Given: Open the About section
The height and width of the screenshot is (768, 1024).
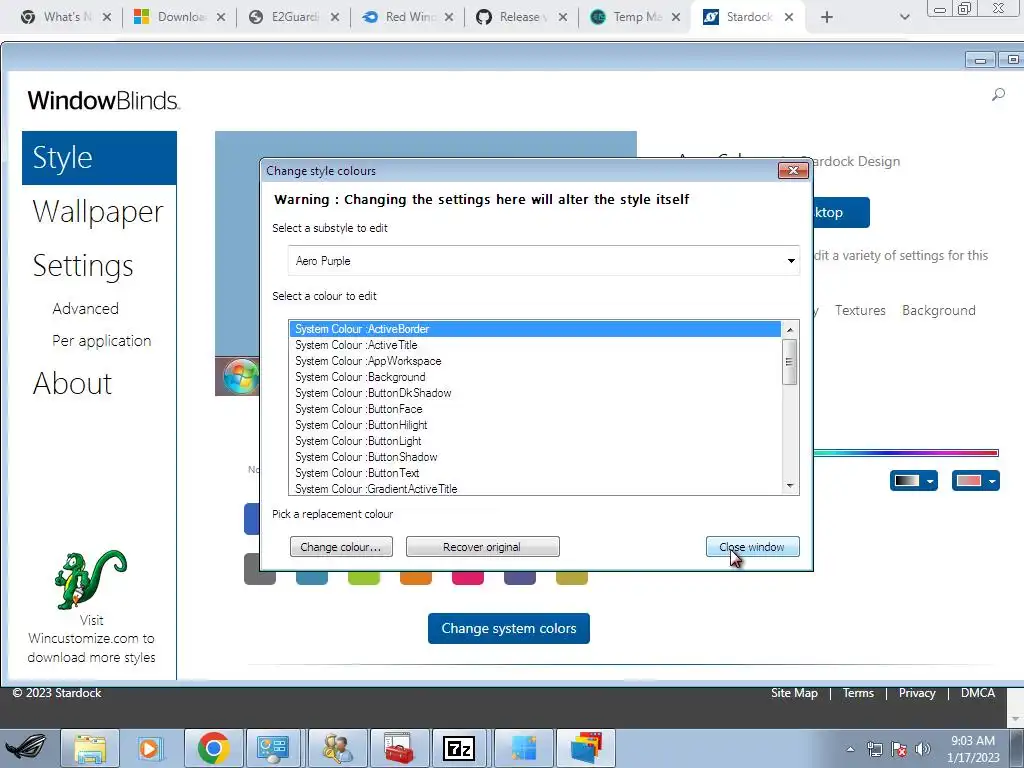Looking at the screenshot, I should point(72,383).
